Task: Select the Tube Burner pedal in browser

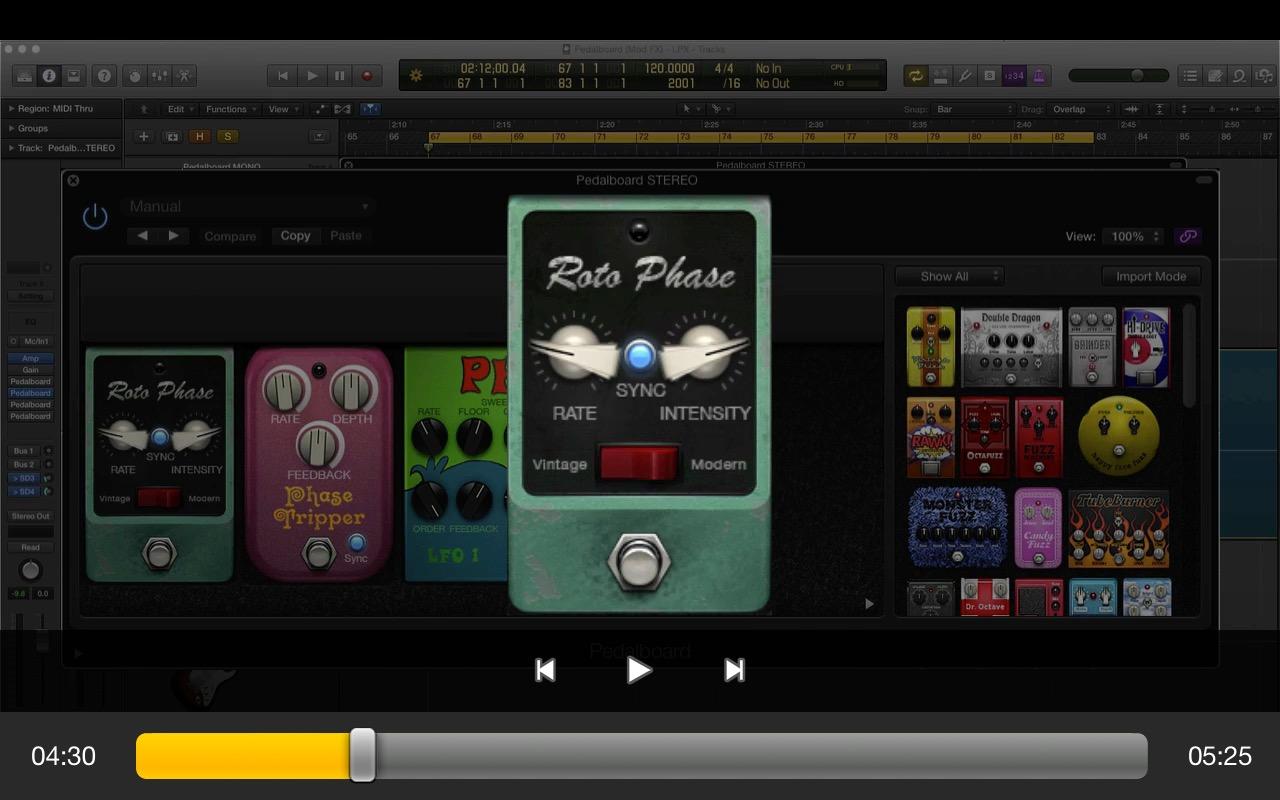Action: click(1119, 527)
